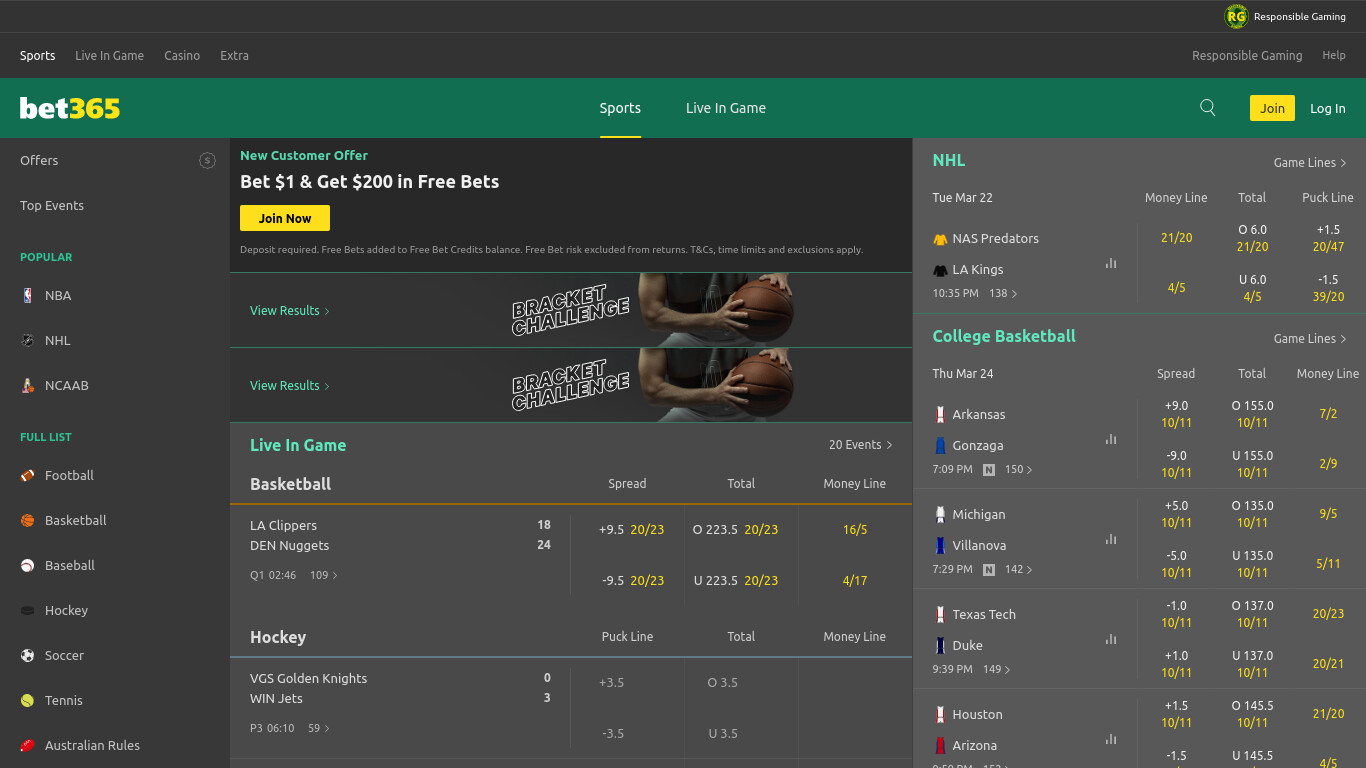Click the RG Responsible Gaming badge icon
1366x768 pixels.
[1237, 16]
